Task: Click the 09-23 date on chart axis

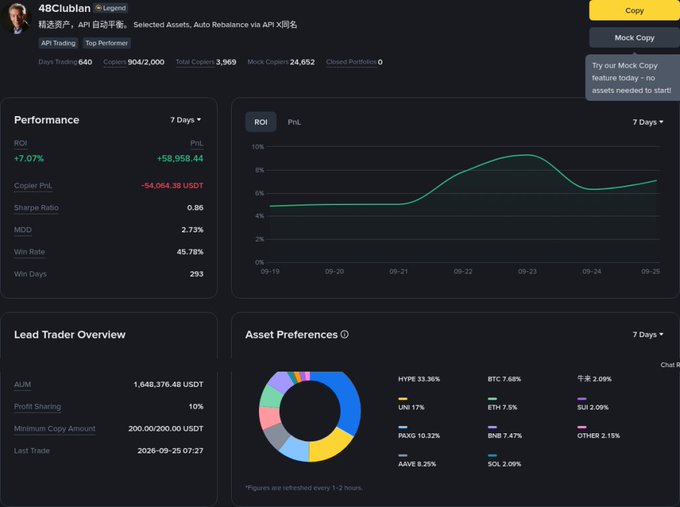Action: click(x=527, y=271)
